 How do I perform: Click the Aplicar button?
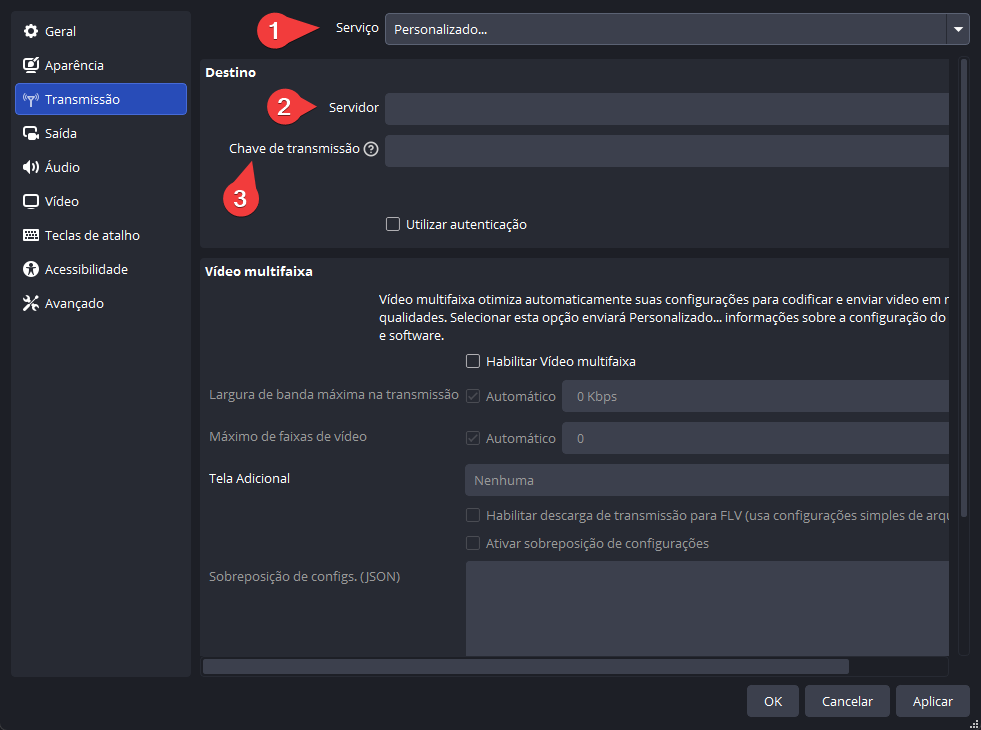pyautogui.click(x=932, y=702)
